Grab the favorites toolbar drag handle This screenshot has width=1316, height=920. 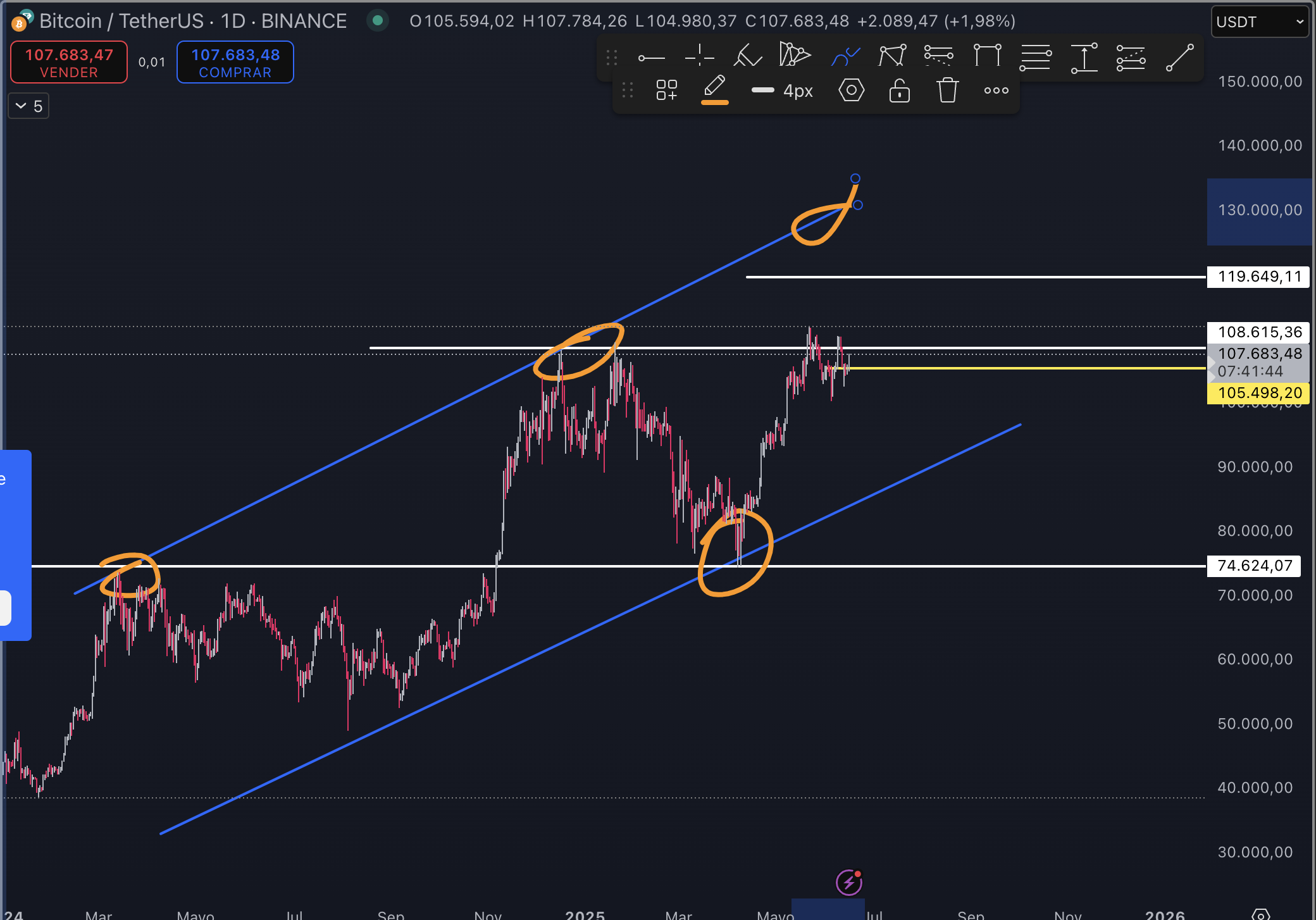tap(612, 58)
